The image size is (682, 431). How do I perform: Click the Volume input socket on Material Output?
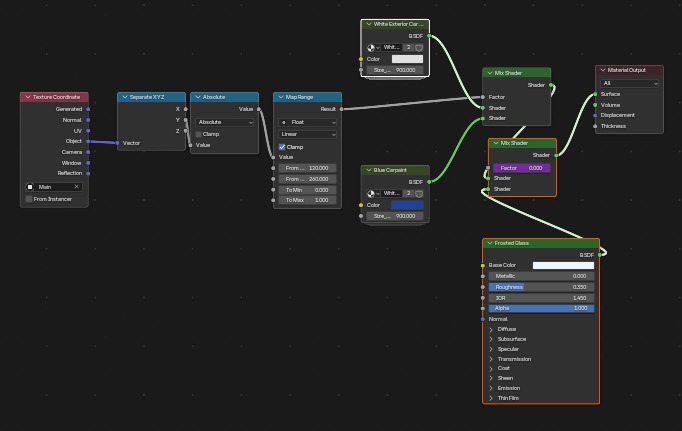click(595, 105)
